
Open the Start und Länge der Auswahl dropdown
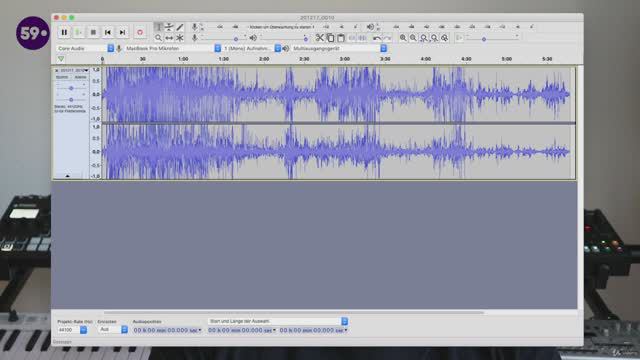click(x=278, y=321)
